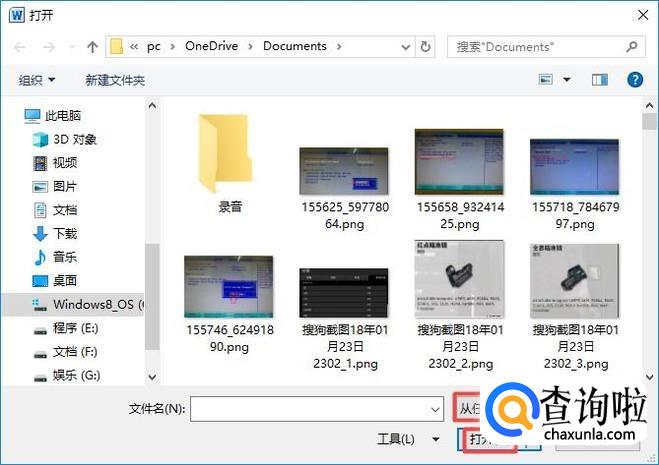Expand the view options dropdown arrow

tap(567, 80)
